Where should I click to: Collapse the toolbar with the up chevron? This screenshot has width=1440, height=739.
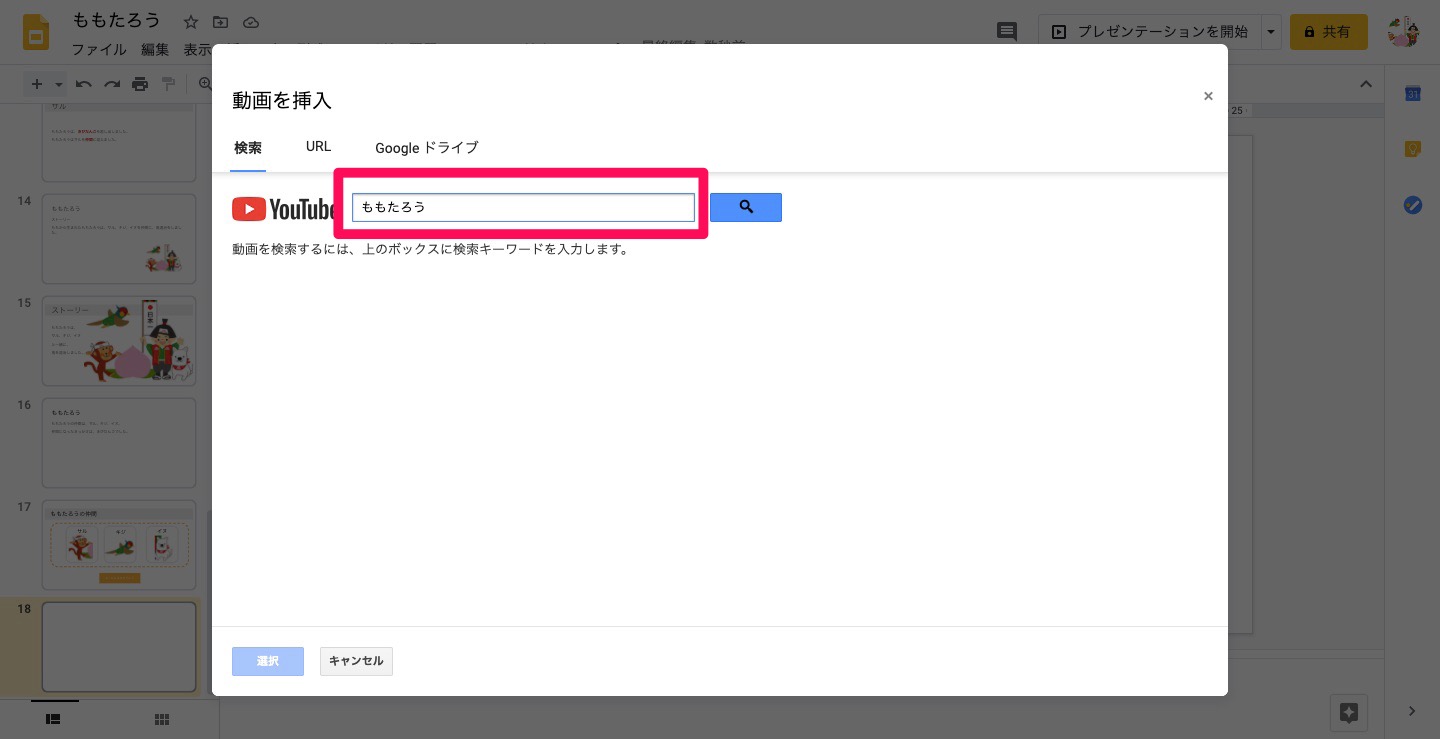pos(1366,85)
